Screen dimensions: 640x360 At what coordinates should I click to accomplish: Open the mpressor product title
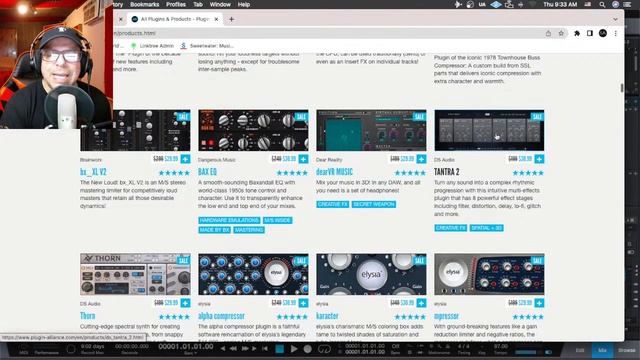[446, 316]
